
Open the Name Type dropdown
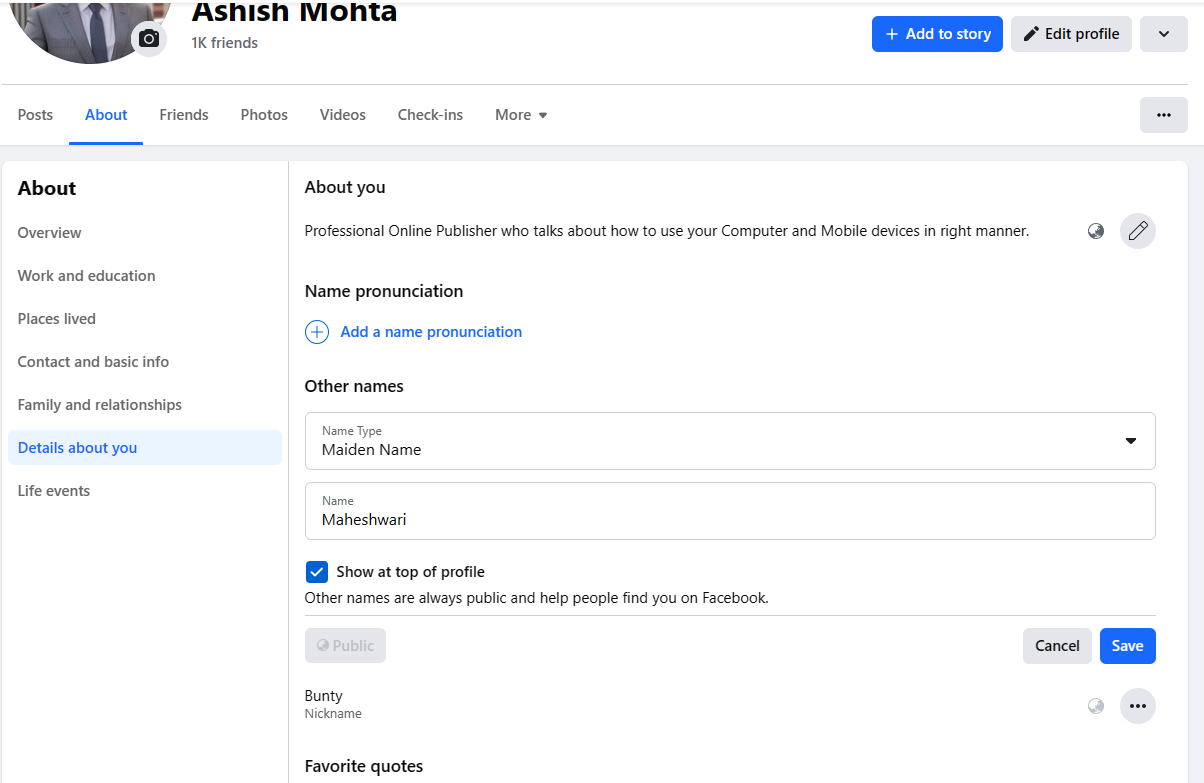pos(1131,440)
